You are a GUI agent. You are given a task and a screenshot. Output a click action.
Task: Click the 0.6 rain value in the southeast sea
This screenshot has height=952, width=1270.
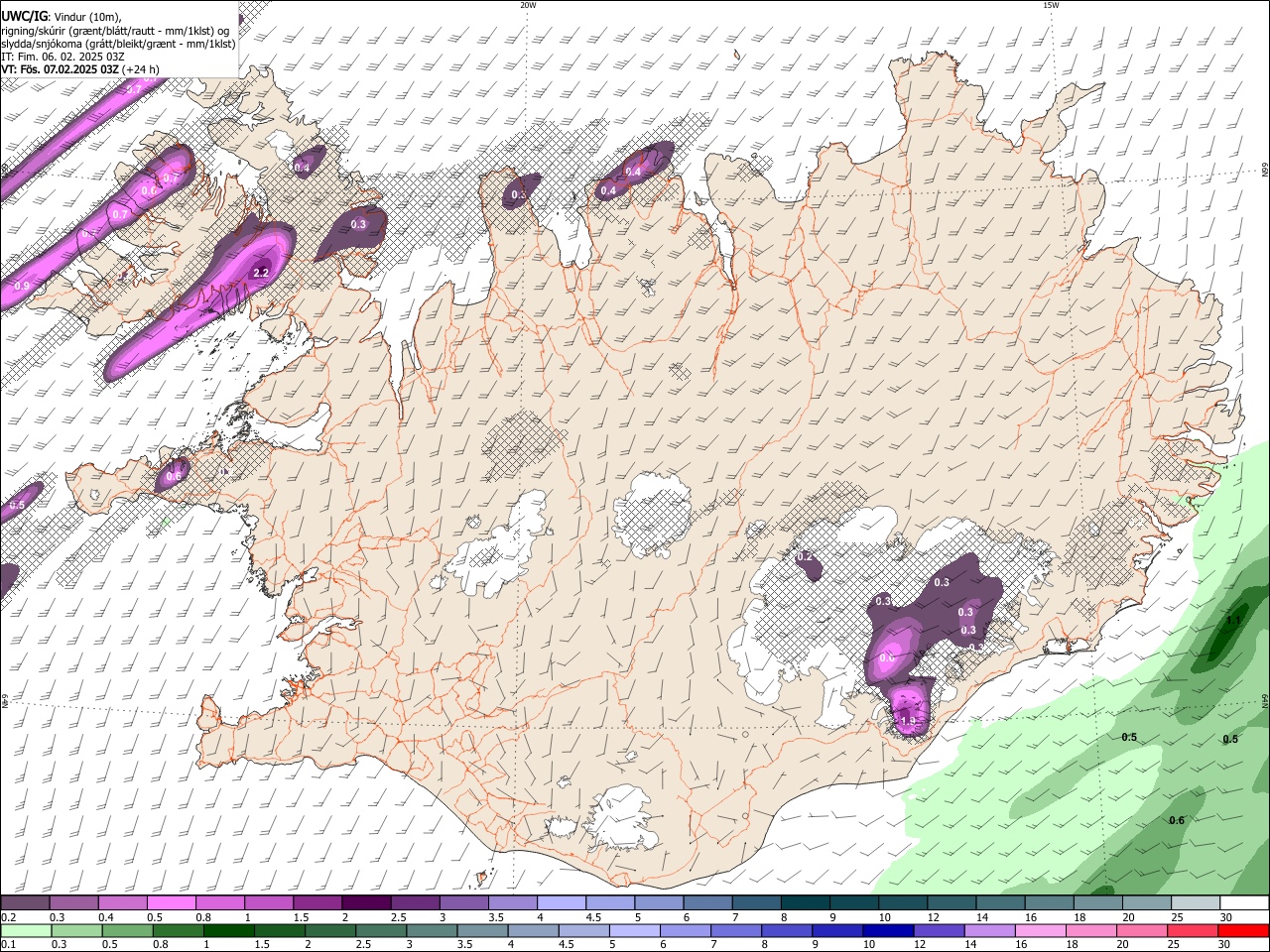pos(1177,820)
